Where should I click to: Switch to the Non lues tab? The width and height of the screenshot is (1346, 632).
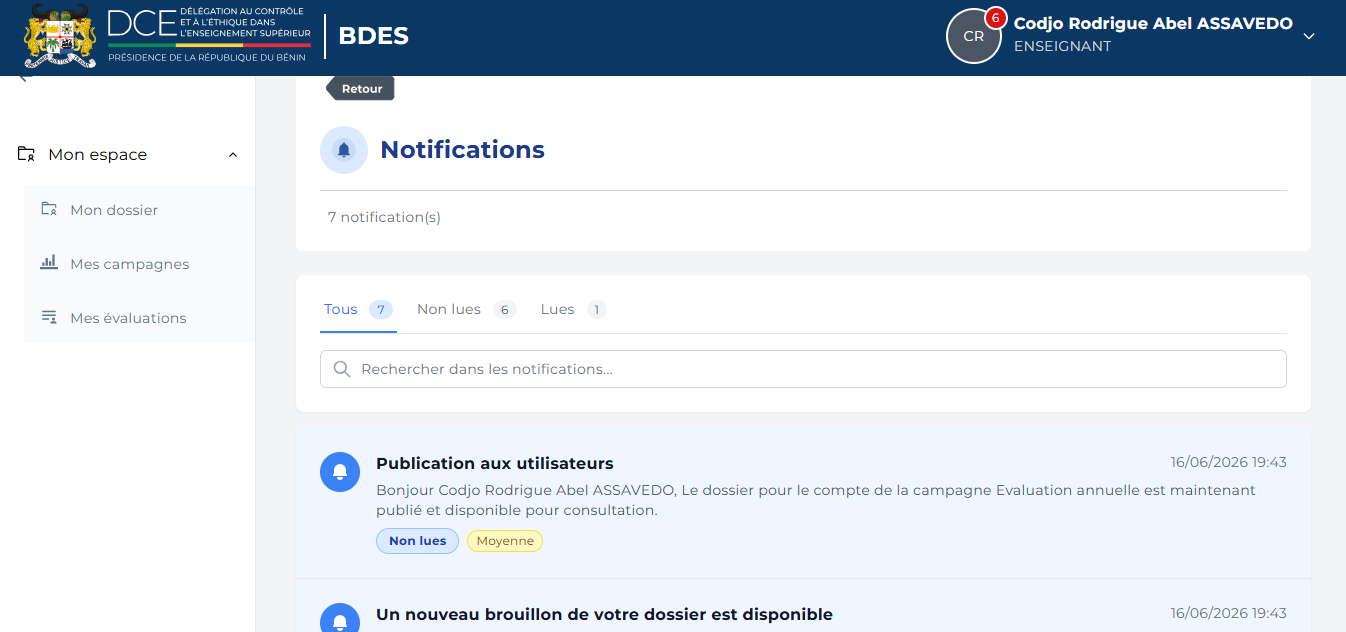[466, 310]
